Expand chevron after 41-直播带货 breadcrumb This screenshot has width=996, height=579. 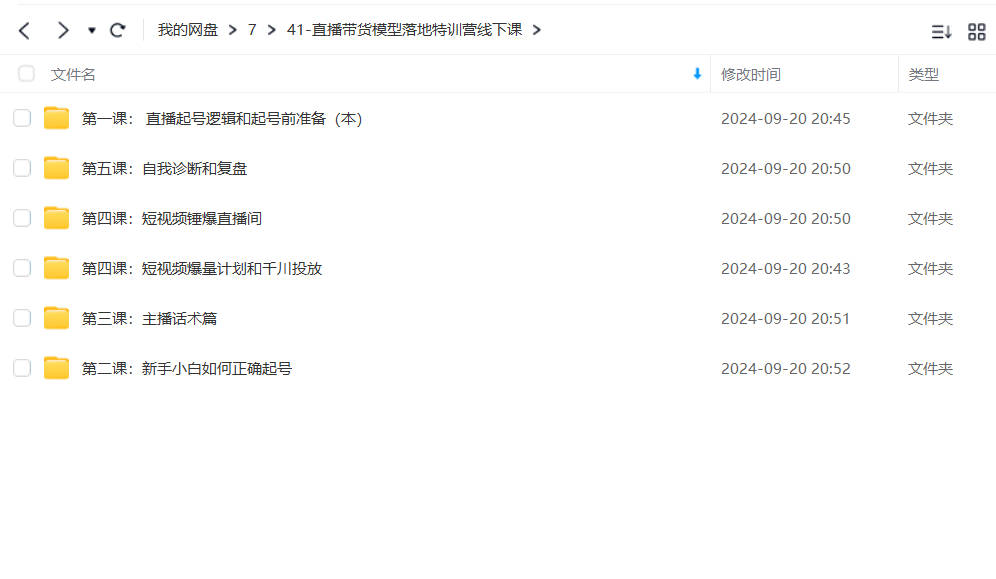[537, 30]
